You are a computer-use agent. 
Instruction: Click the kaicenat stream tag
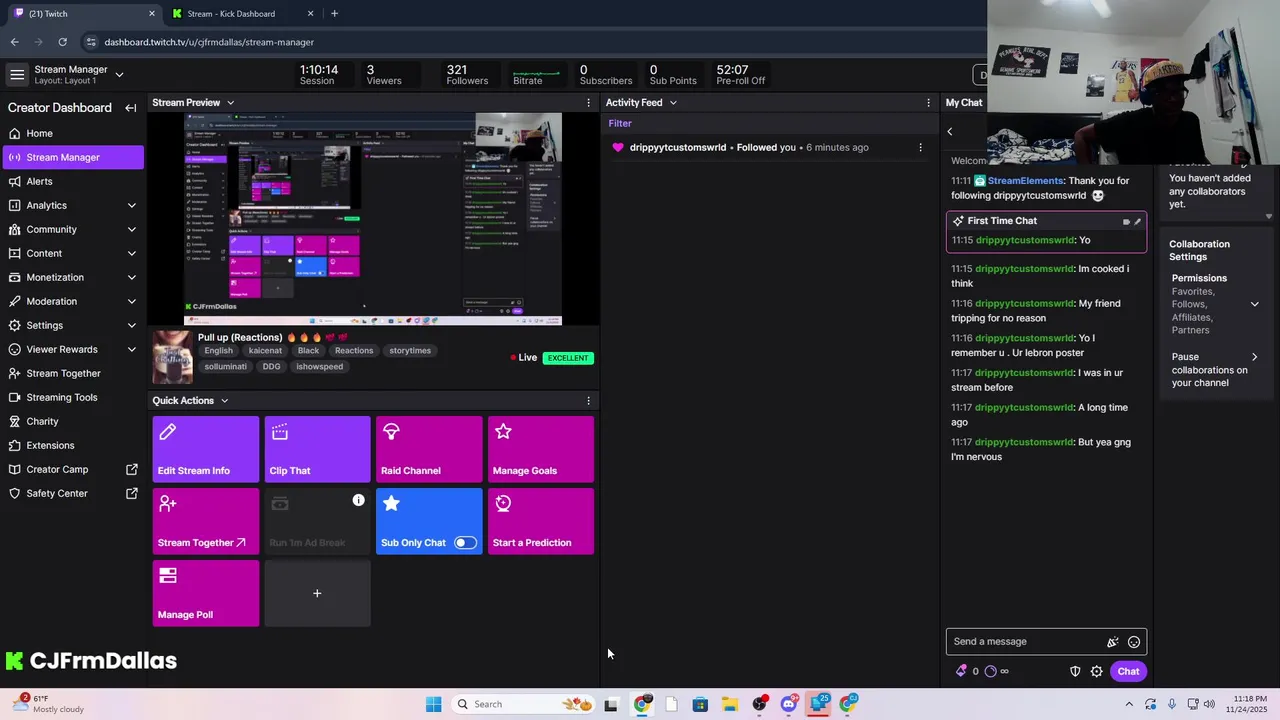click(265, 351)
